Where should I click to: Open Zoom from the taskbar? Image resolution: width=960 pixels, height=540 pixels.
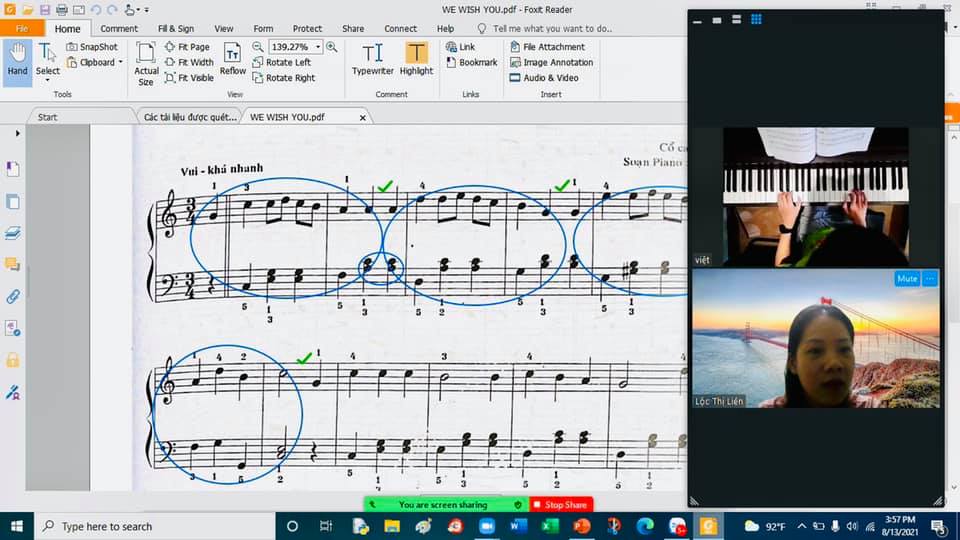tap(487, 526)
